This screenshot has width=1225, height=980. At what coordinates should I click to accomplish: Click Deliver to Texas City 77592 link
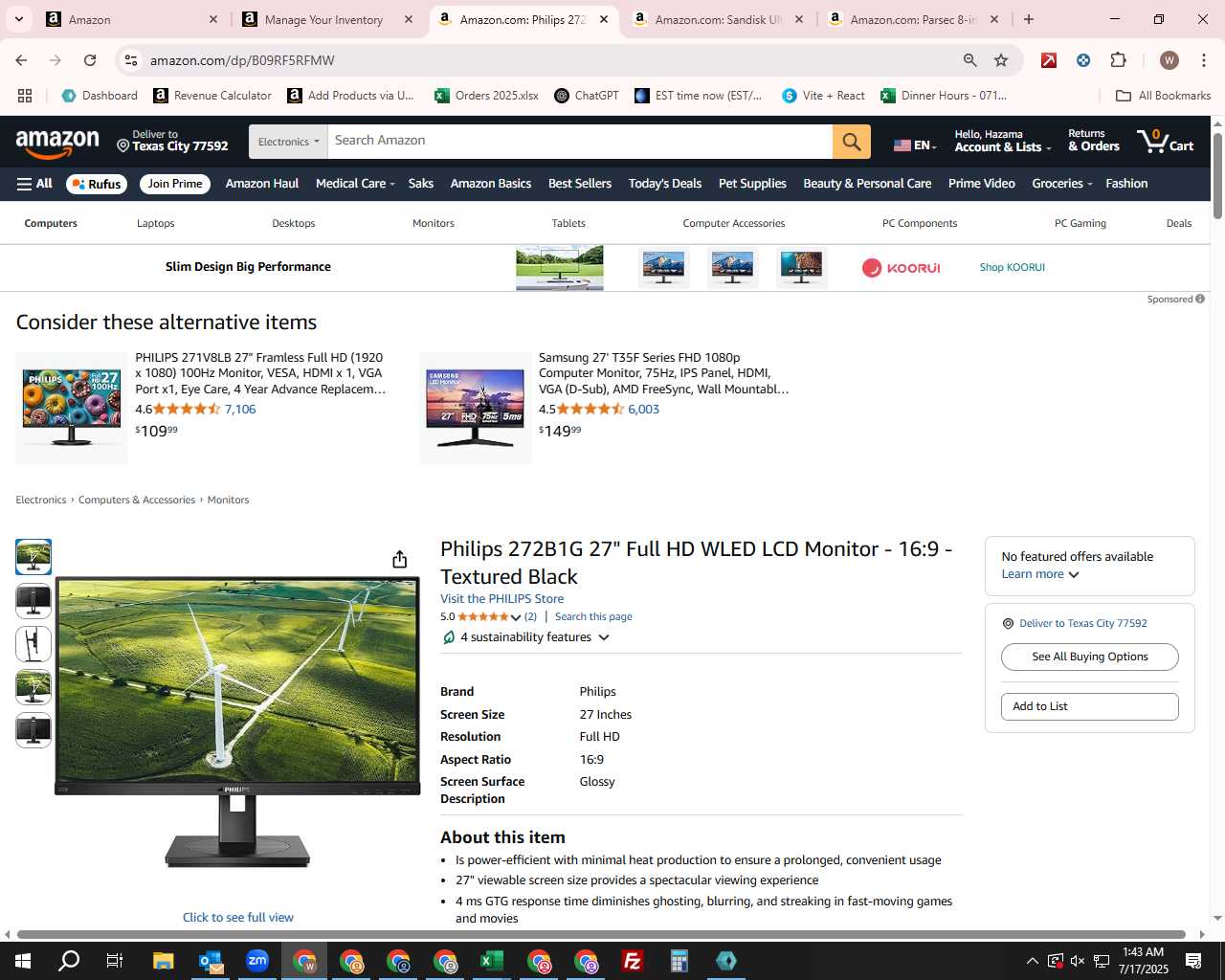point(1082,623)
